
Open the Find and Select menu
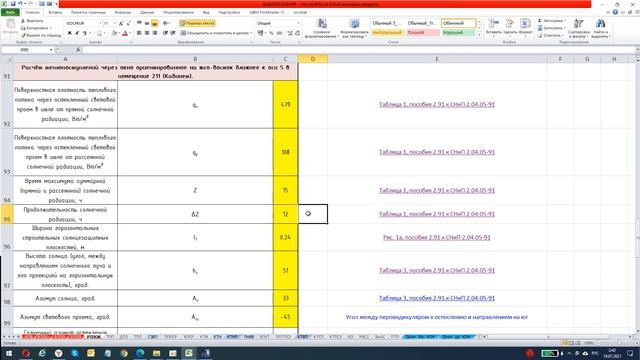(600, 28)
